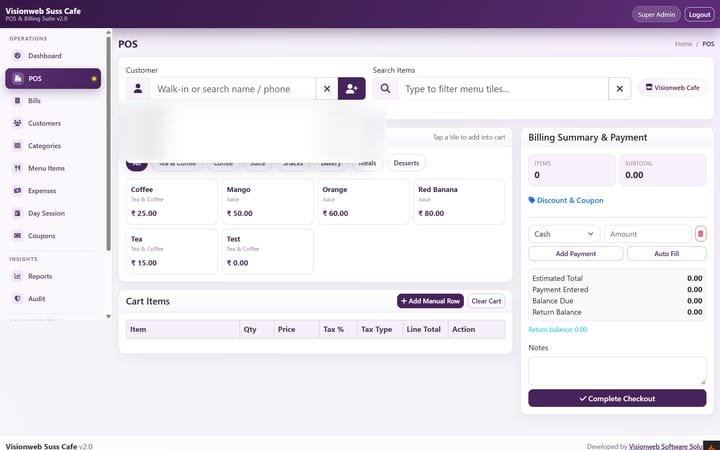Open the Cash payment method dropdown

click(564, 234)
